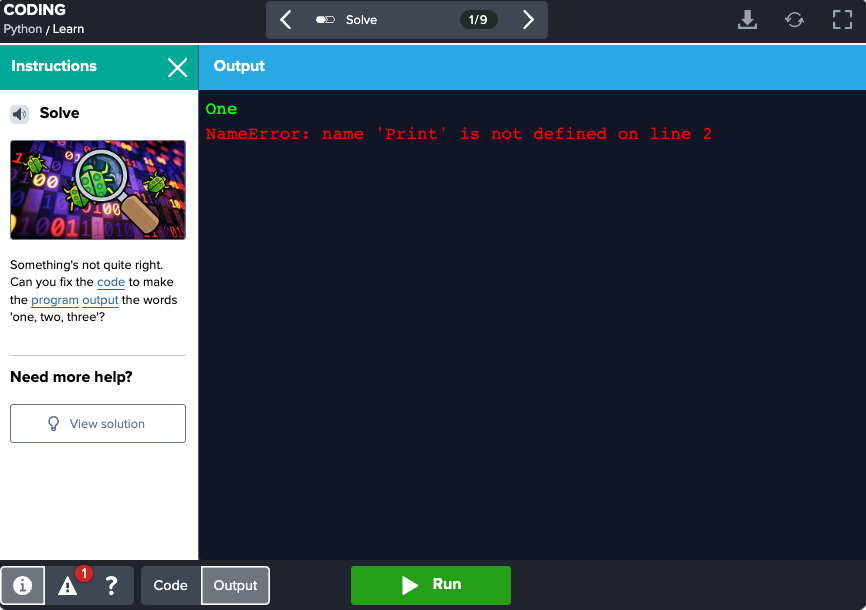The width and height of the screenshot is (866, 610).
Task: Click the bug magnifier illustration image
Action: coord(98,190)
